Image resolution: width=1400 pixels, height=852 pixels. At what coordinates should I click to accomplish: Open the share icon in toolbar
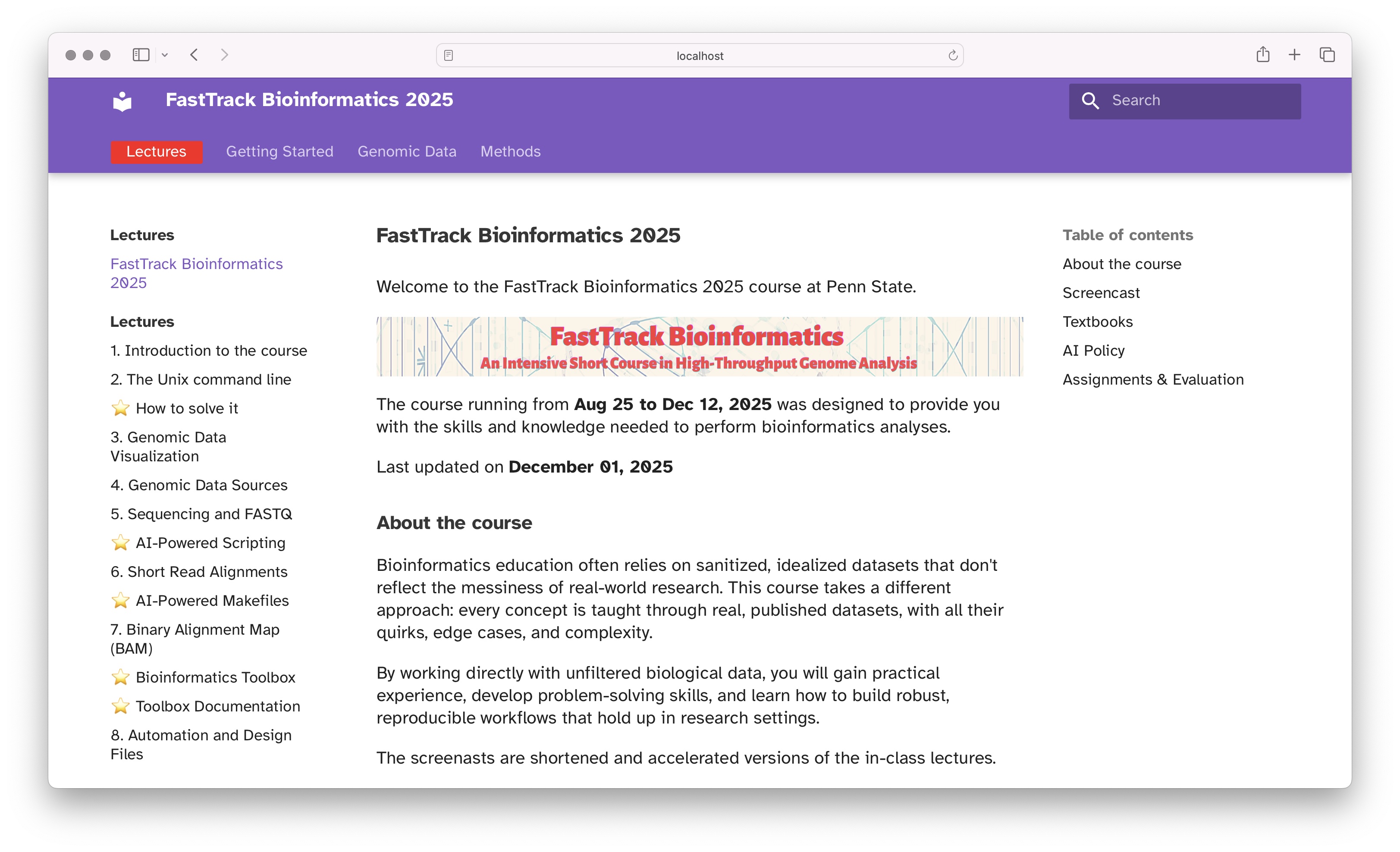point(1262,55)
